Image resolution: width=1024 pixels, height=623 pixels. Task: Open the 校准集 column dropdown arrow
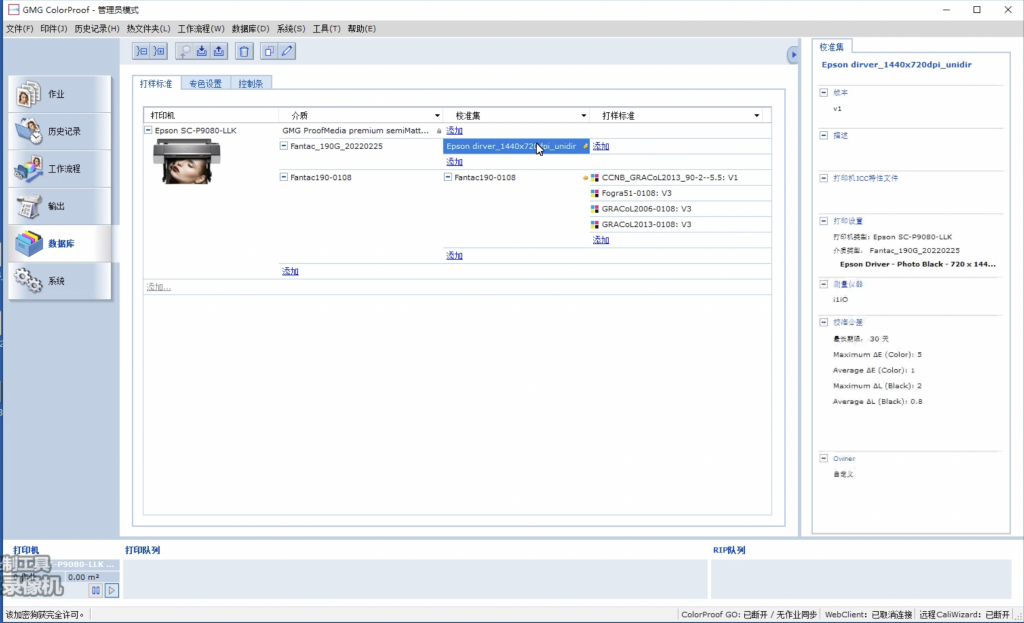583,116
